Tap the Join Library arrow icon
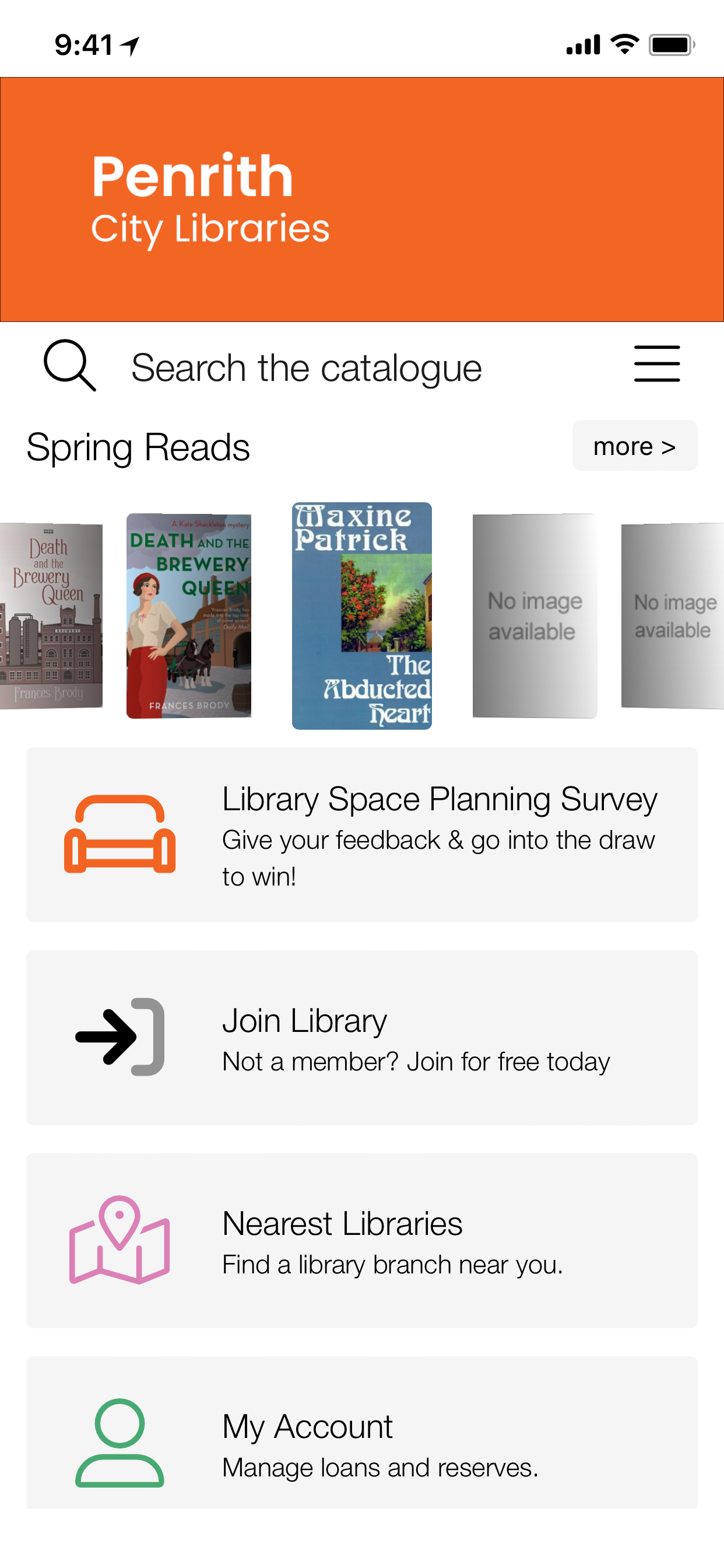This screenshot has height=1568, width=724. coord(120,1037)
